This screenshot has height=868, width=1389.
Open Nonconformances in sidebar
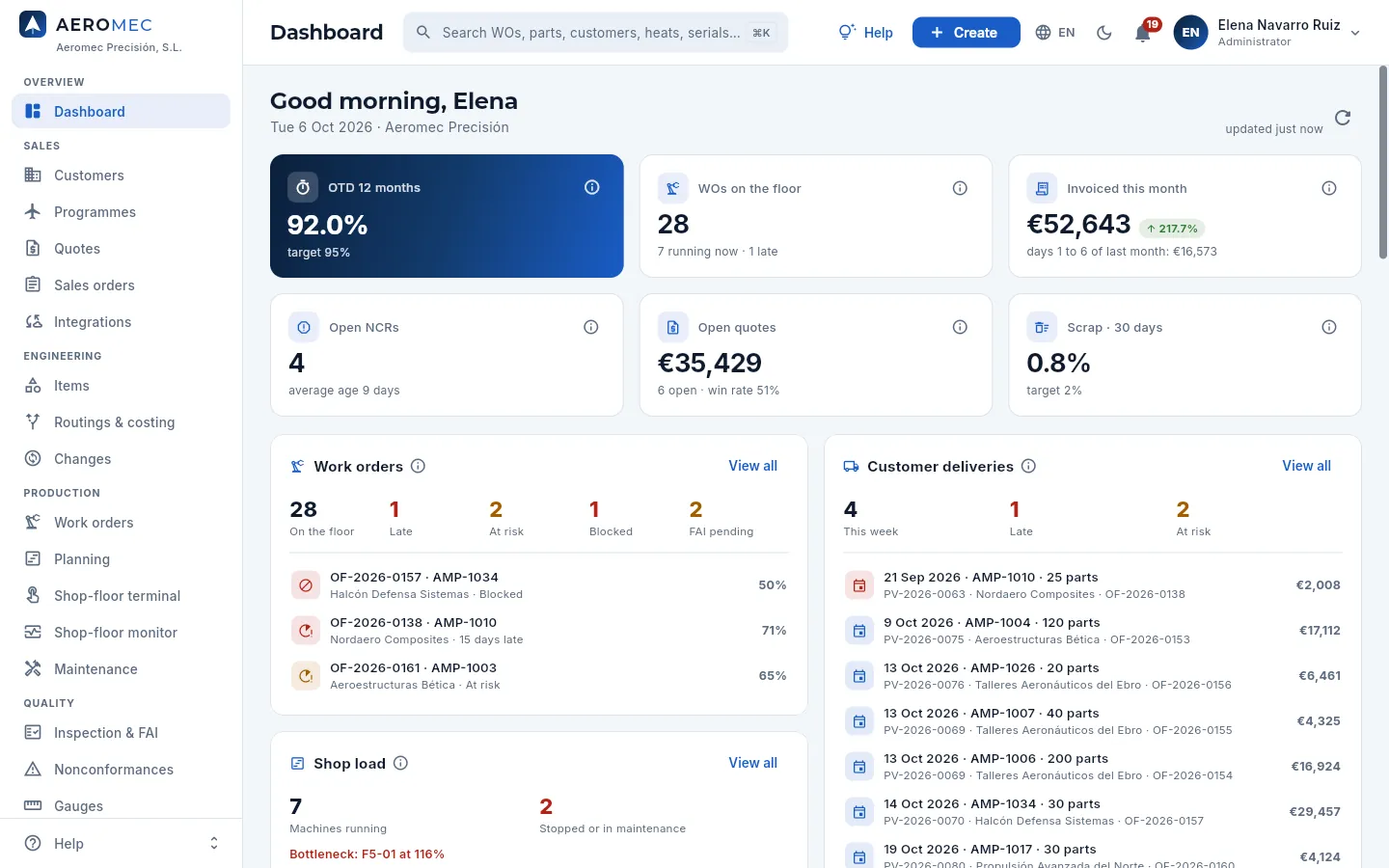122,770
